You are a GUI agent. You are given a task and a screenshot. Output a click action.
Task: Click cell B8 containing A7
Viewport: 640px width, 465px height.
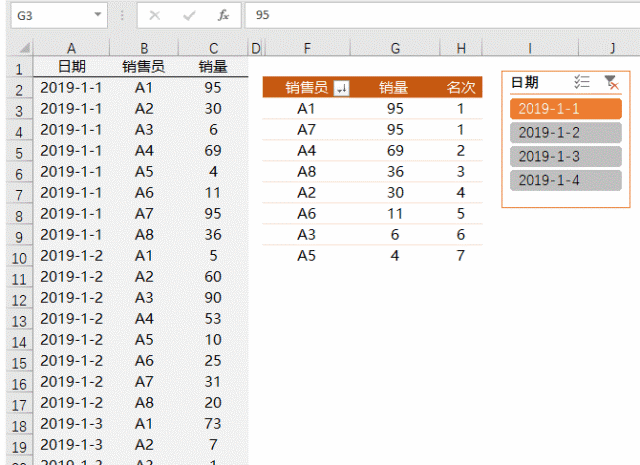pyautogui.click(x=144, y=214)
